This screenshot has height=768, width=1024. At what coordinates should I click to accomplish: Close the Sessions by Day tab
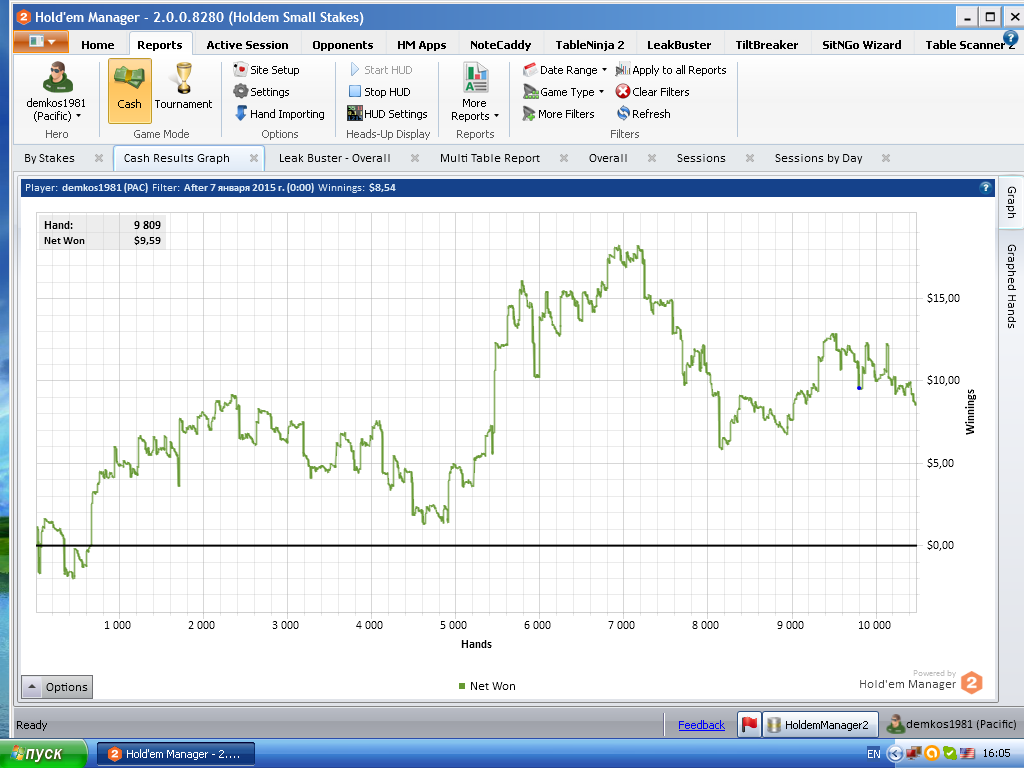click(x=886, y=158)
